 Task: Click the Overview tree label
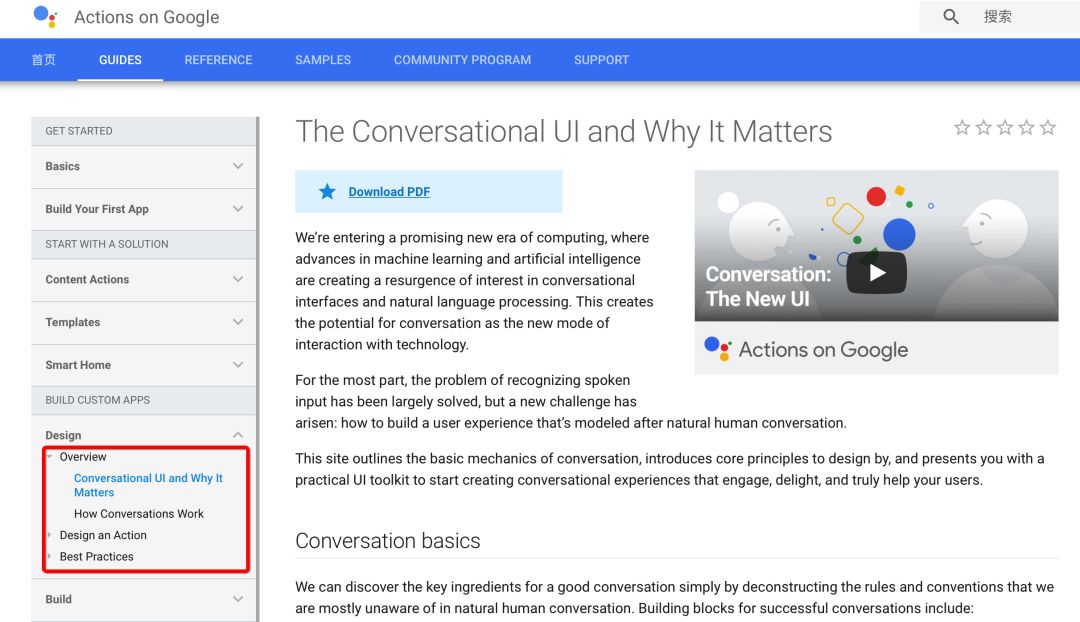(x=83, y=457)
